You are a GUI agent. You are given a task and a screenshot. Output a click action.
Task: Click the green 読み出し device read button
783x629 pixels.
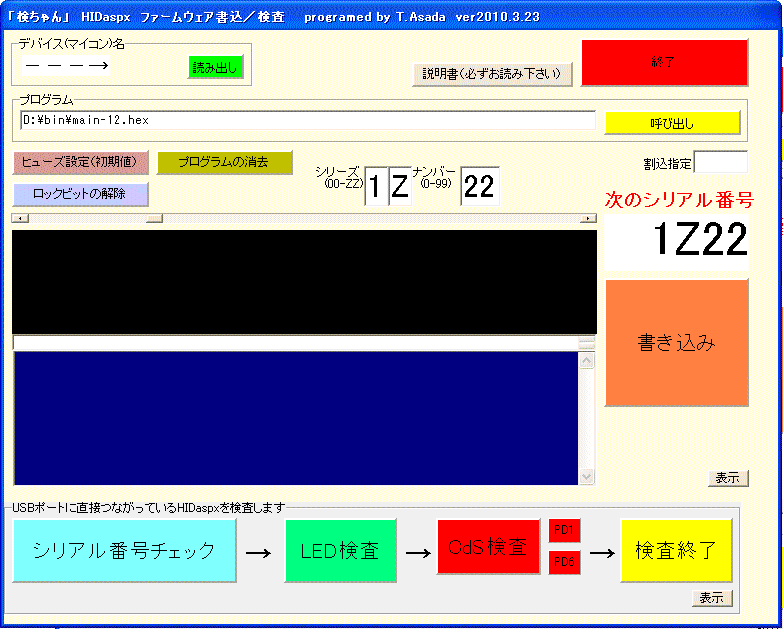(x=216, y=68)
